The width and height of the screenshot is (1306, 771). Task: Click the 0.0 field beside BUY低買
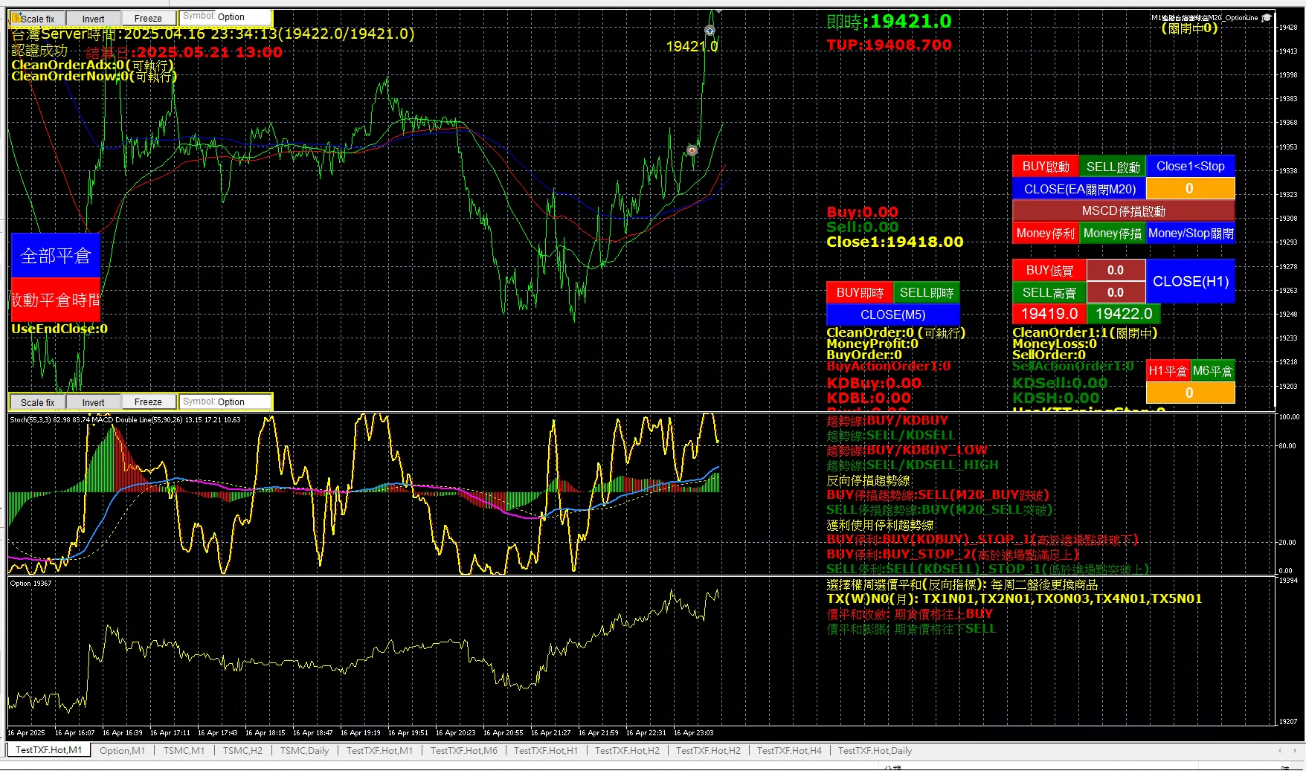click(1115, 270)
